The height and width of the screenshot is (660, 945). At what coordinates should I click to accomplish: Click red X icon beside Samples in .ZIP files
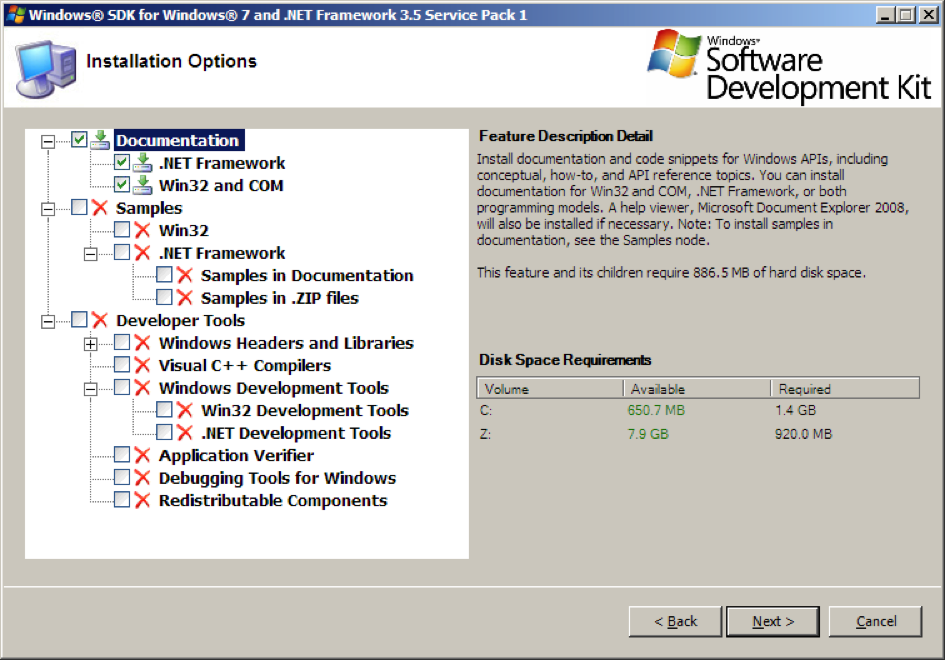click(x=185, y=298)
